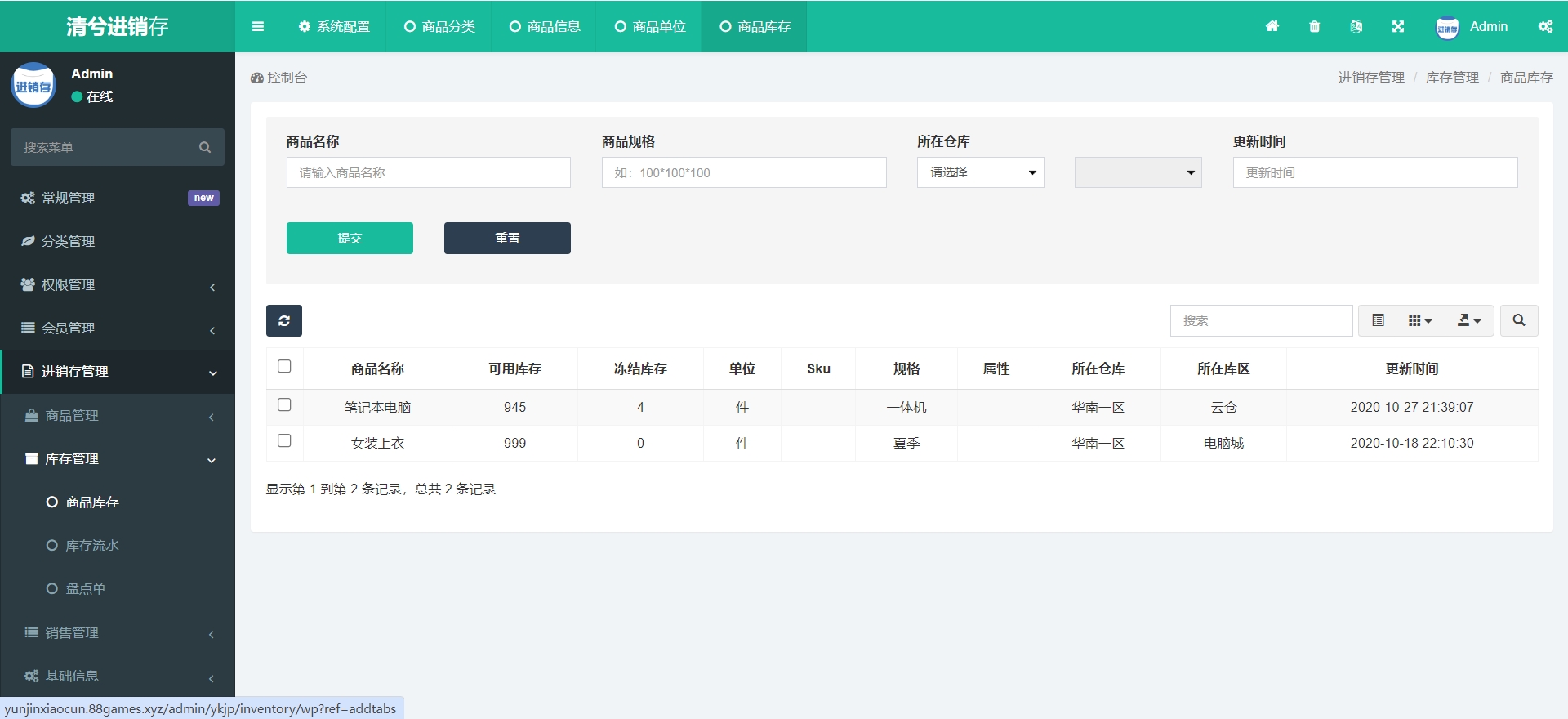Click the 电脑城 warehouse area cell
This screenshot has height=719, width=1568.
1223,443
